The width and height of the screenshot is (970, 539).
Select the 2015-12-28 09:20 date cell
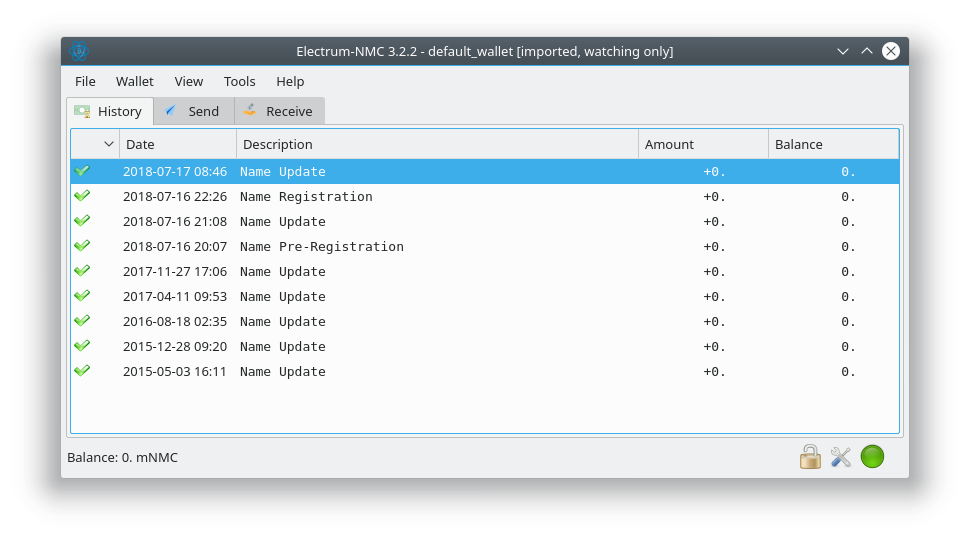(x=175, y=347)
